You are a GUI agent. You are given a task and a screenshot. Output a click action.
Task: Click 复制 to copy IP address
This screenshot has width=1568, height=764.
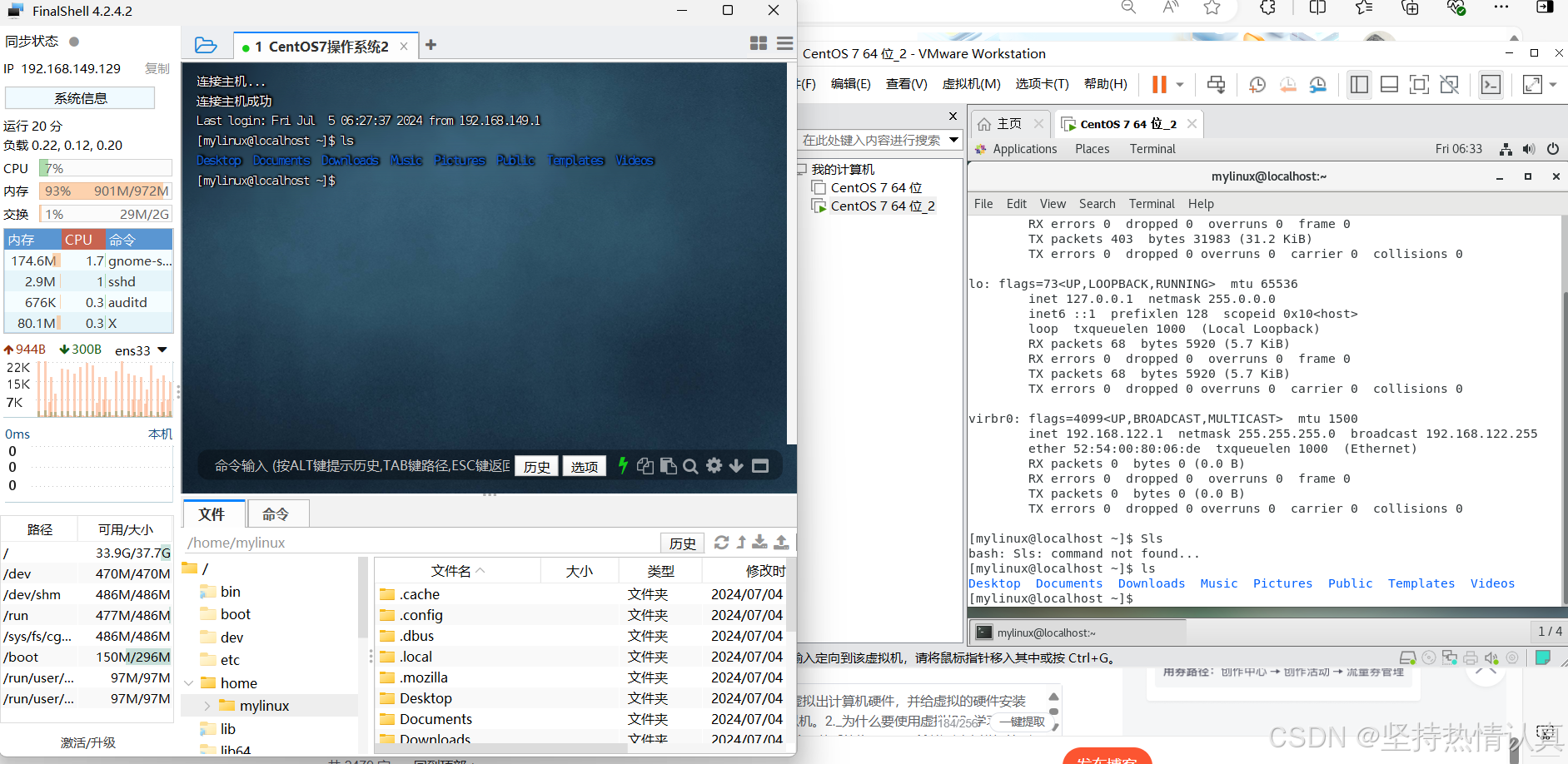click(157, 69)
